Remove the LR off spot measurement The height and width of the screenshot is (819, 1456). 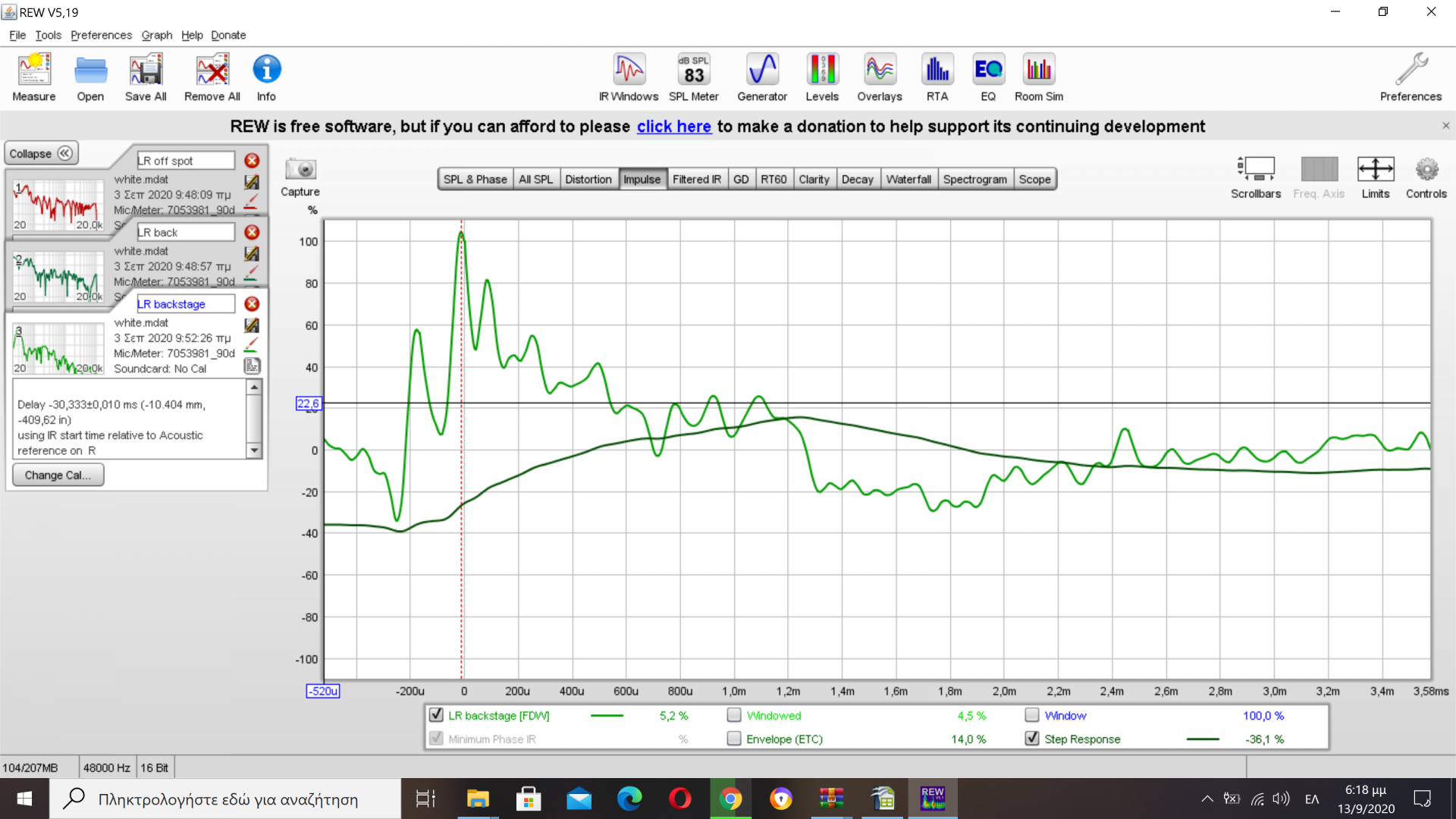click(252, 161)
